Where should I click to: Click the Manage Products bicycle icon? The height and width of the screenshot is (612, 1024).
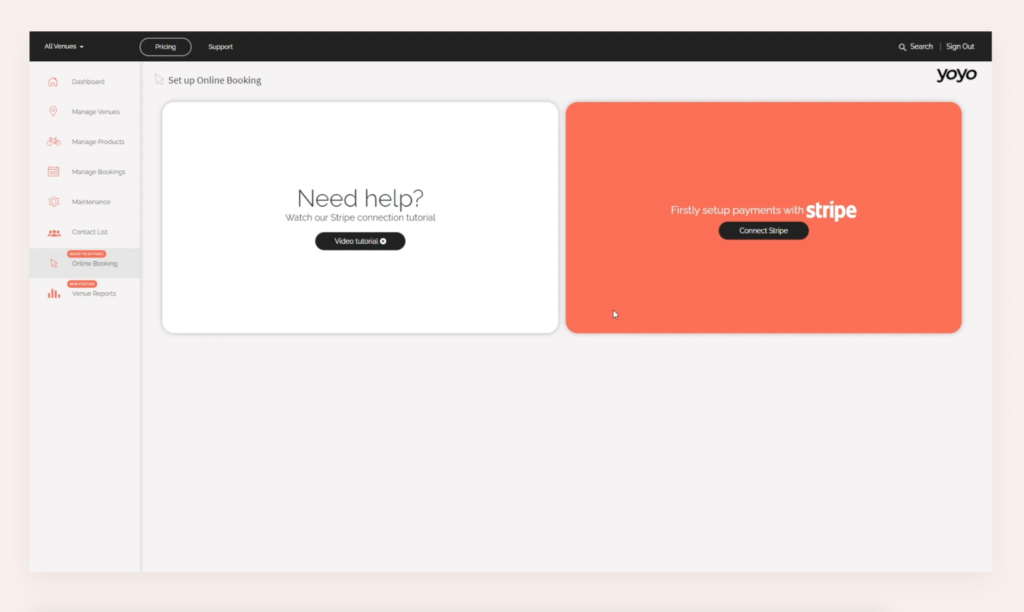pos(53,142)
